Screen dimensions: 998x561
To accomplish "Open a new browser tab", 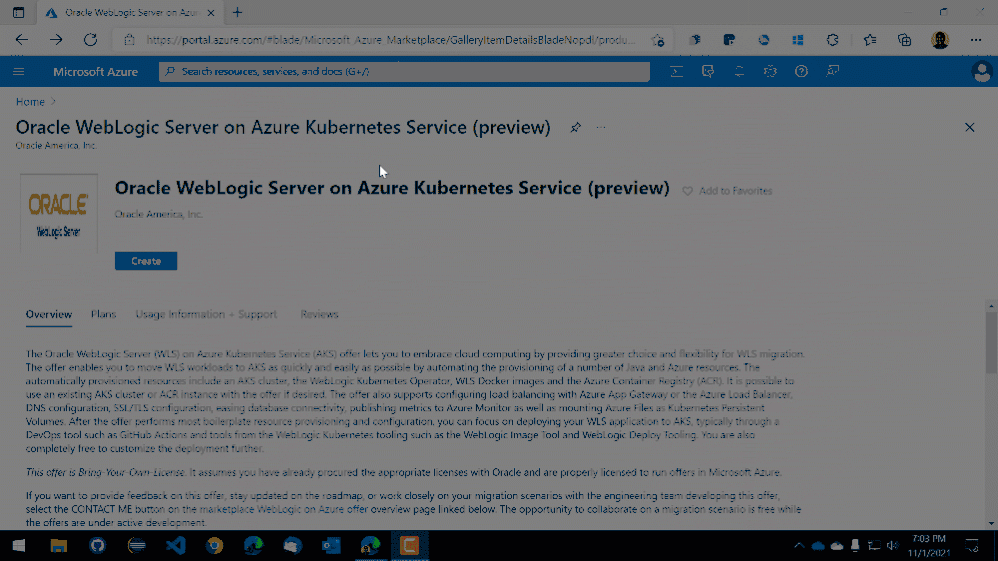I will (x=237, y=12).
